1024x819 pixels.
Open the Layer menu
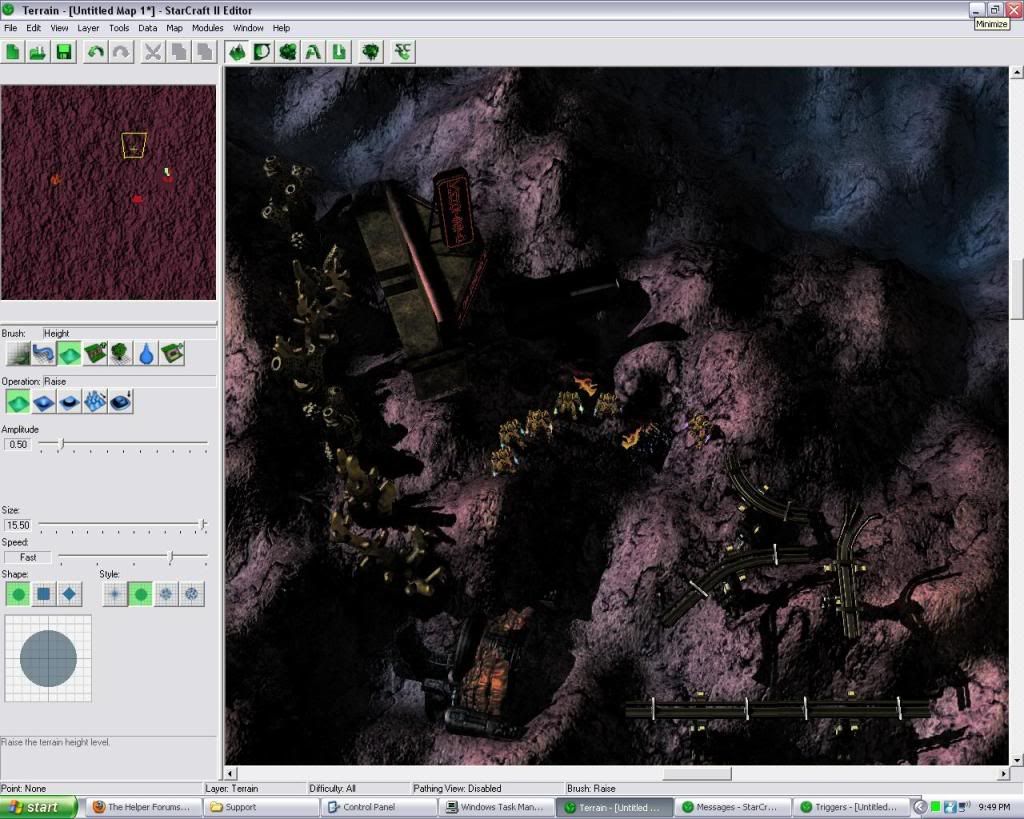pyautogui.click(x=88, y=28)
